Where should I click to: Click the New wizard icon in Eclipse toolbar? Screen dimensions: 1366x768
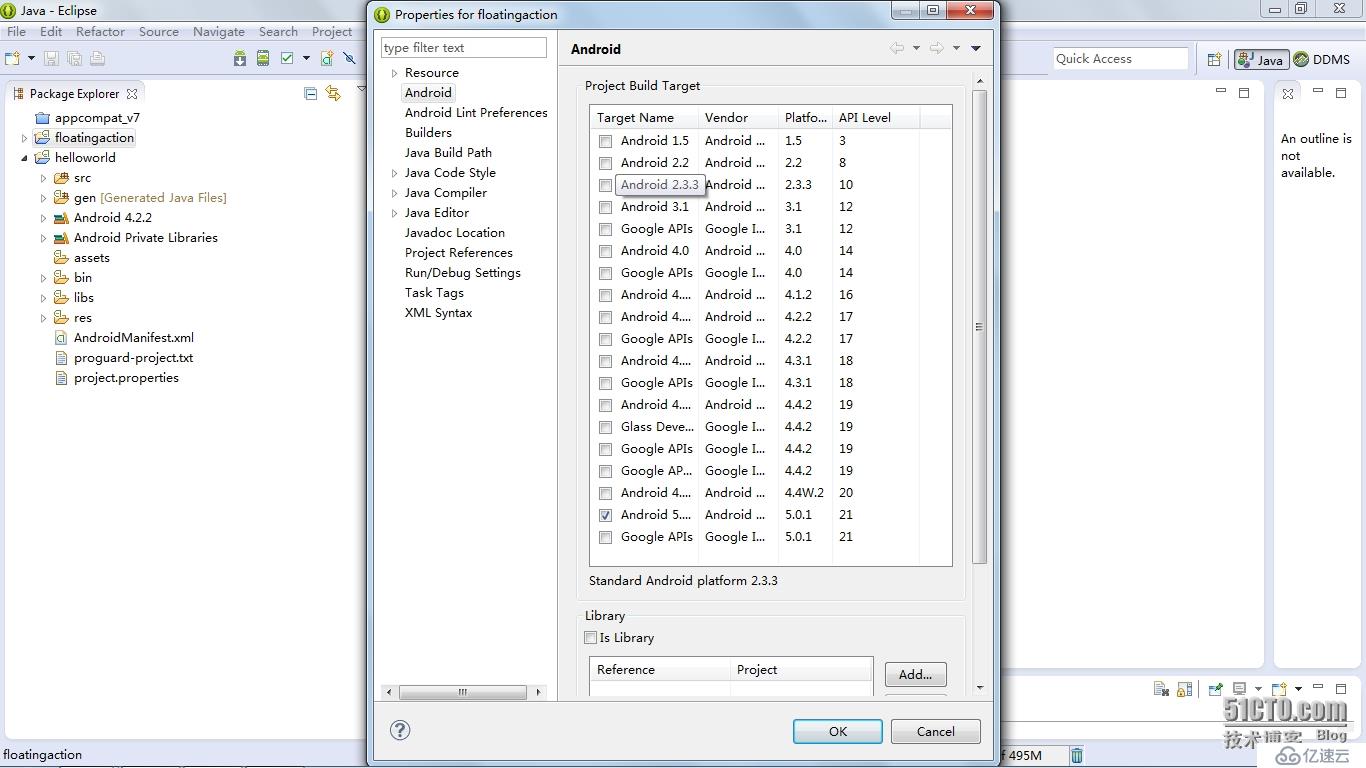13,59
